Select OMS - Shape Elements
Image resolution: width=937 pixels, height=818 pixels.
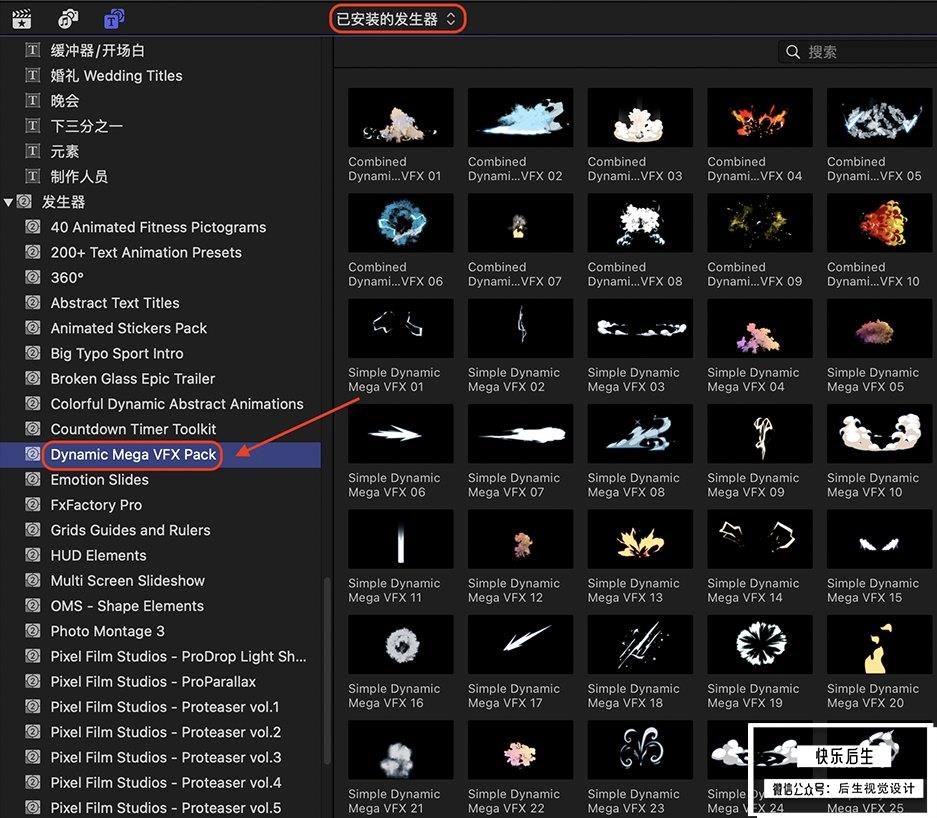point(127,606)
